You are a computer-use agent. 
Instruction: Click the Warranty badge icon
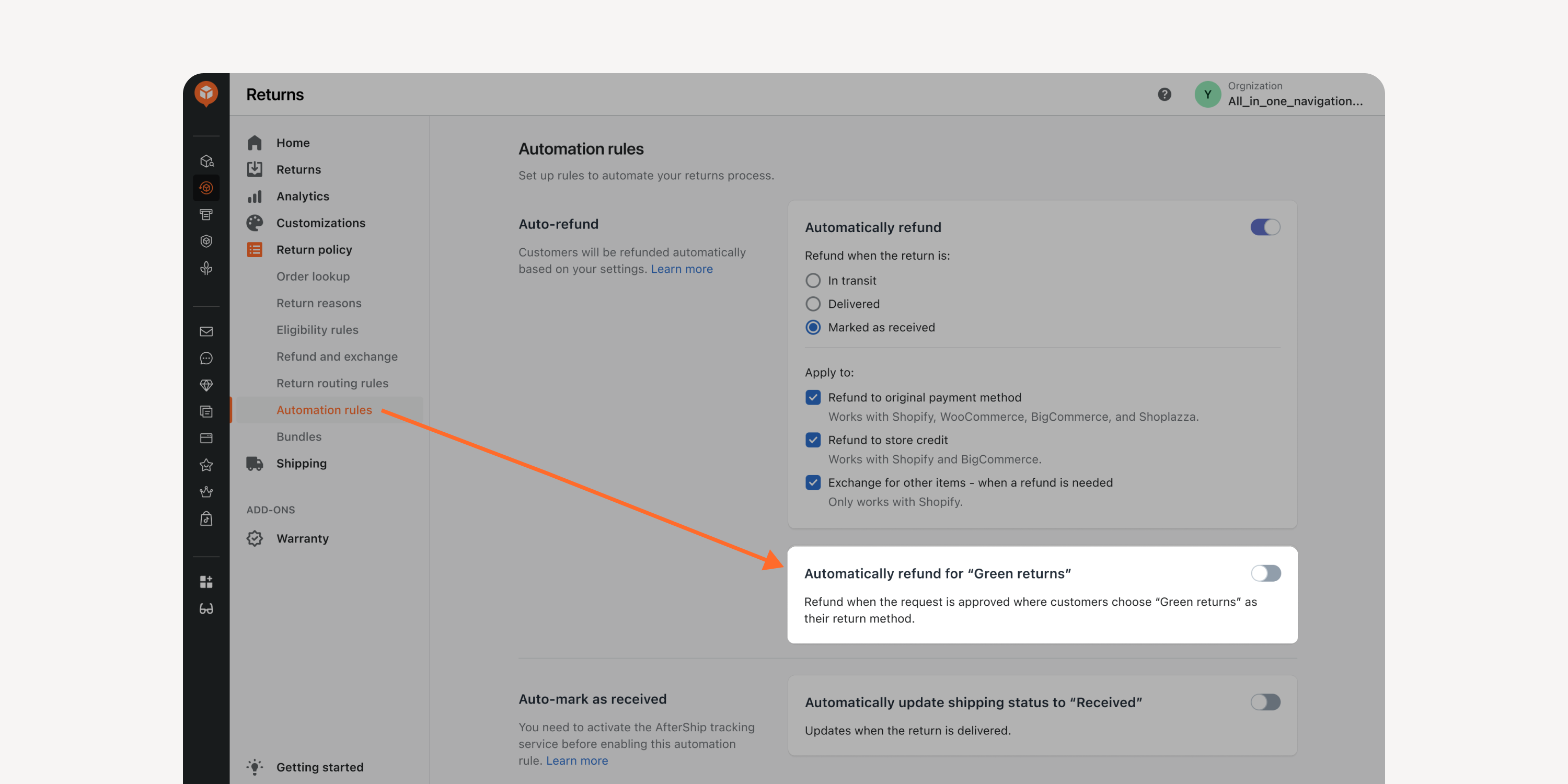coord(255,539)
